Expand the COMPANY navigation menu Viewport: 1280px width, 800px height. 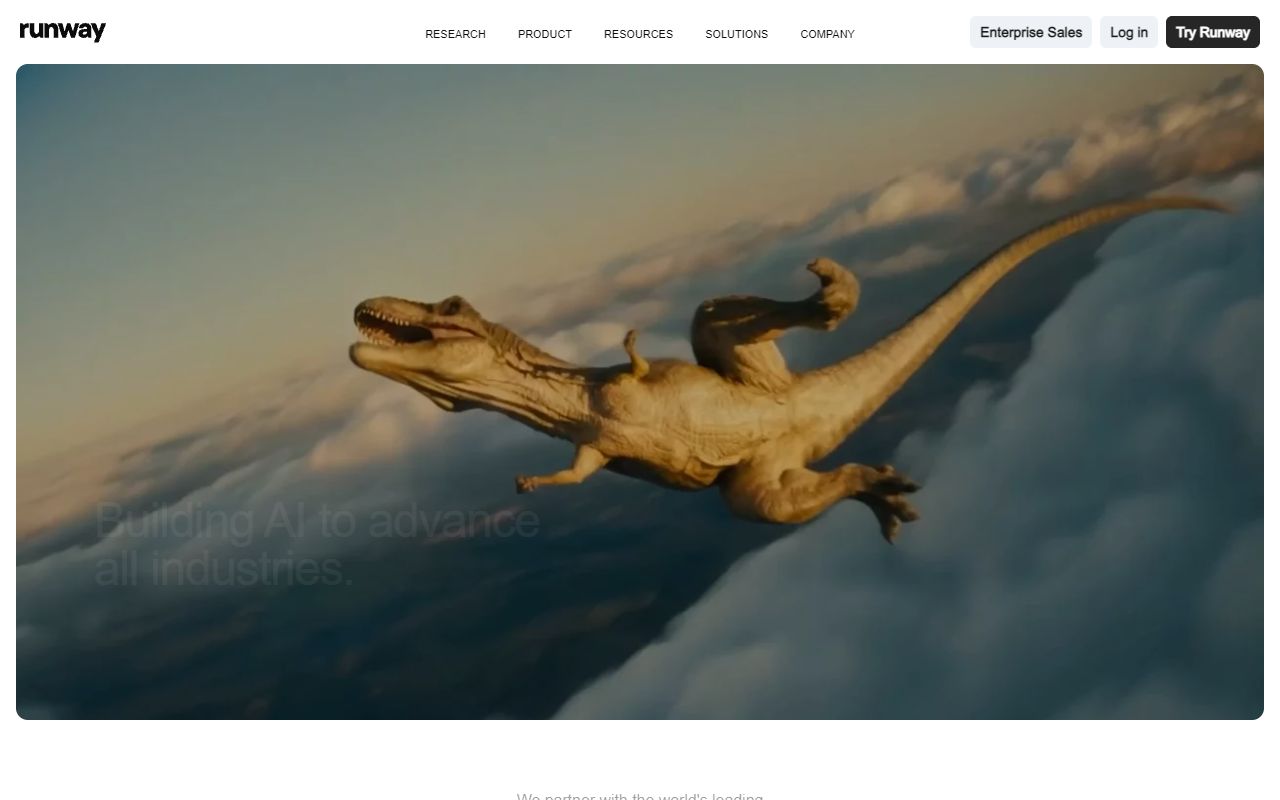(x=827, y=33)
